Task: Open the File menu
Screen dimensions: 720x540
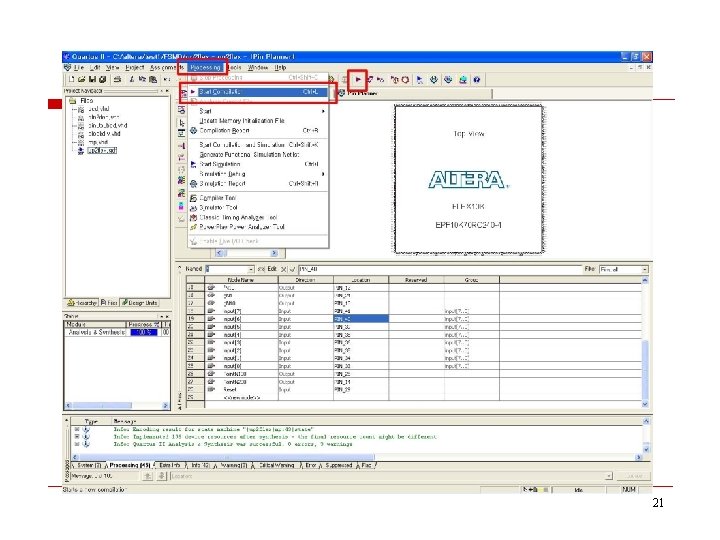Action: pyautogui.click(x=79, y=68)
